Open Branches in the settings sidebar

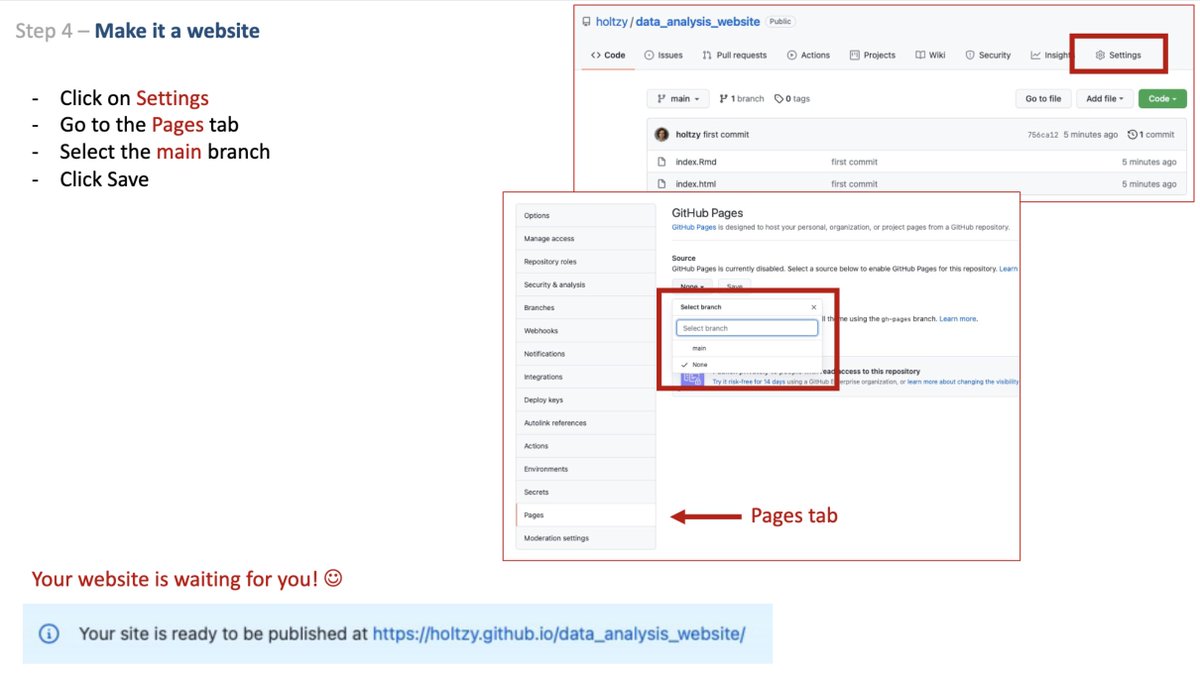(x=586, y=307)
